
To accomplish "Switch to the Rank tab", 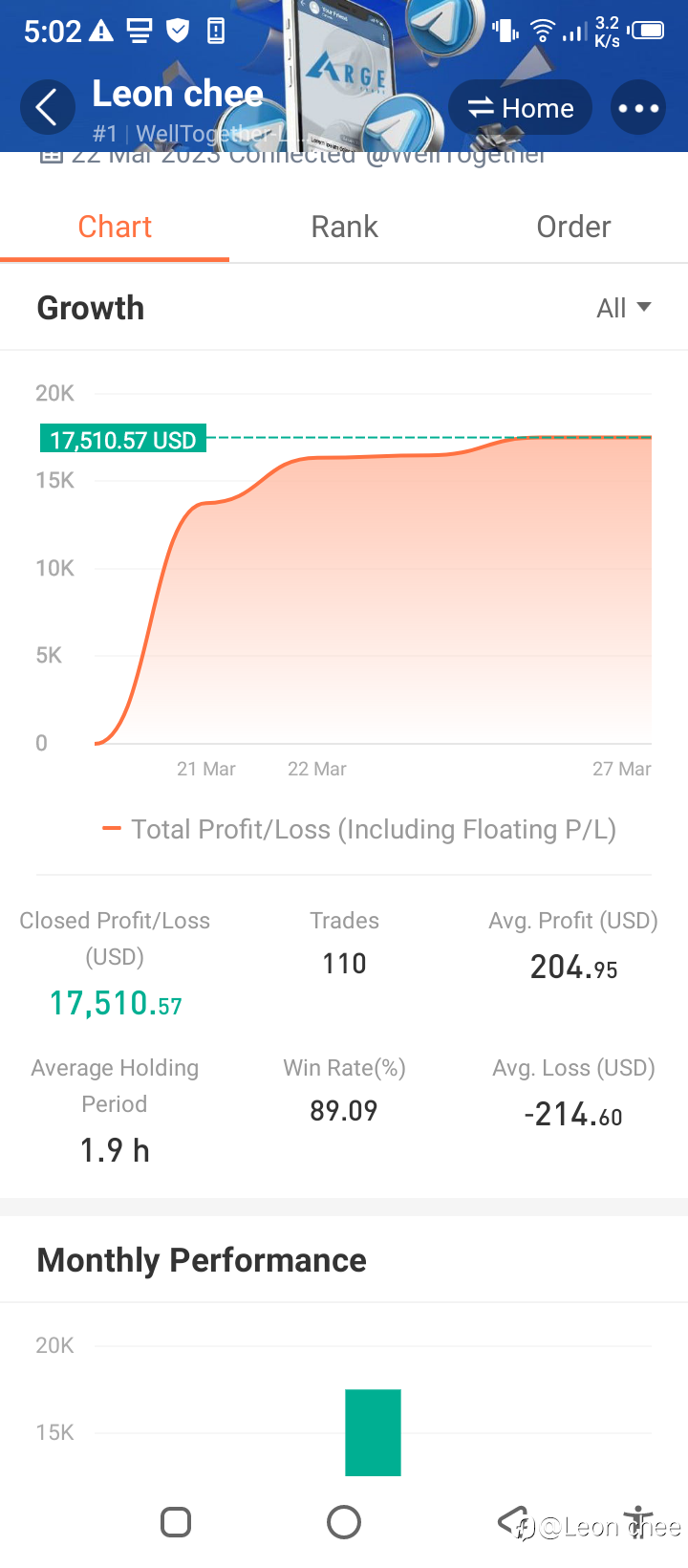I will [344, 227].
